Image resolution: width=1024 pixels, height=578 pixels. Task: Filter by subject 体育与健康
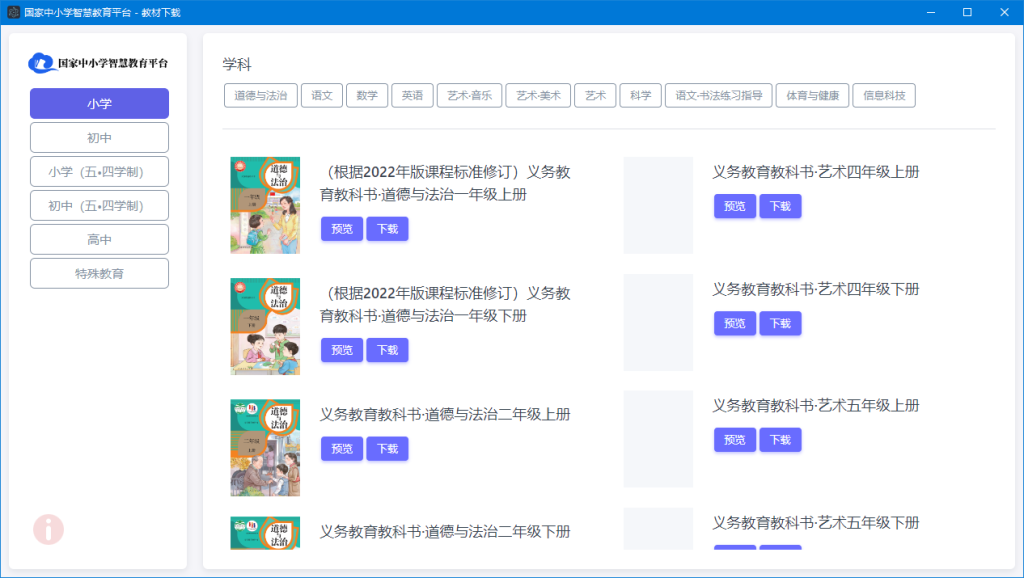tap(812, 95)
